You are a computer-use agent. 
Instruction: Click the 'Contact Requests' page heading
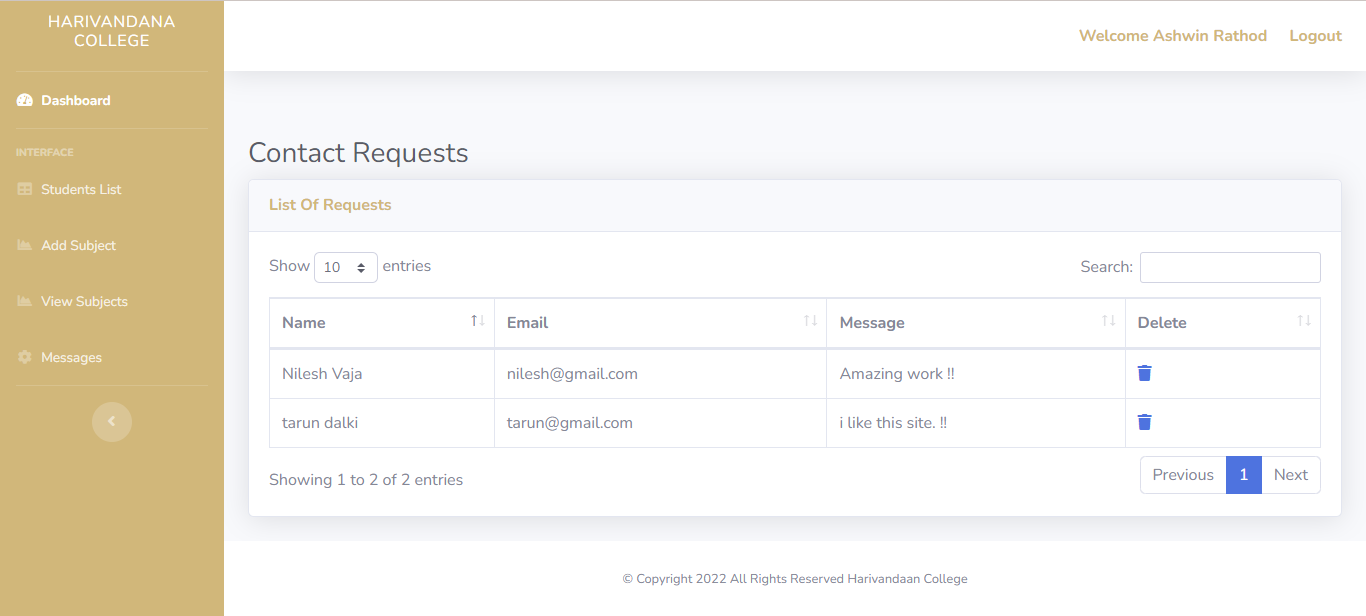click(x=358, y=153)
